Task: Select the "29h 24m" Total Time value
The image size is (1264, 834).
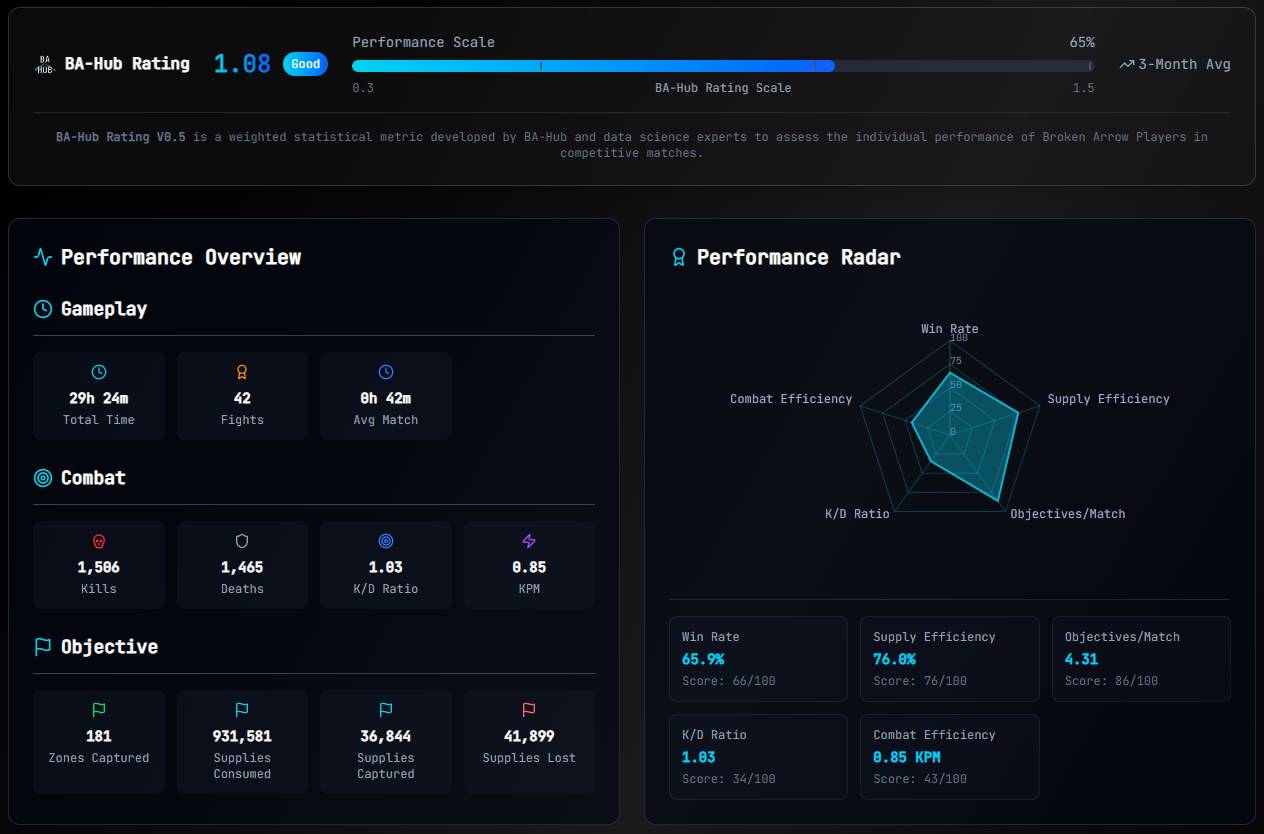Action: (x=98, y=398)
